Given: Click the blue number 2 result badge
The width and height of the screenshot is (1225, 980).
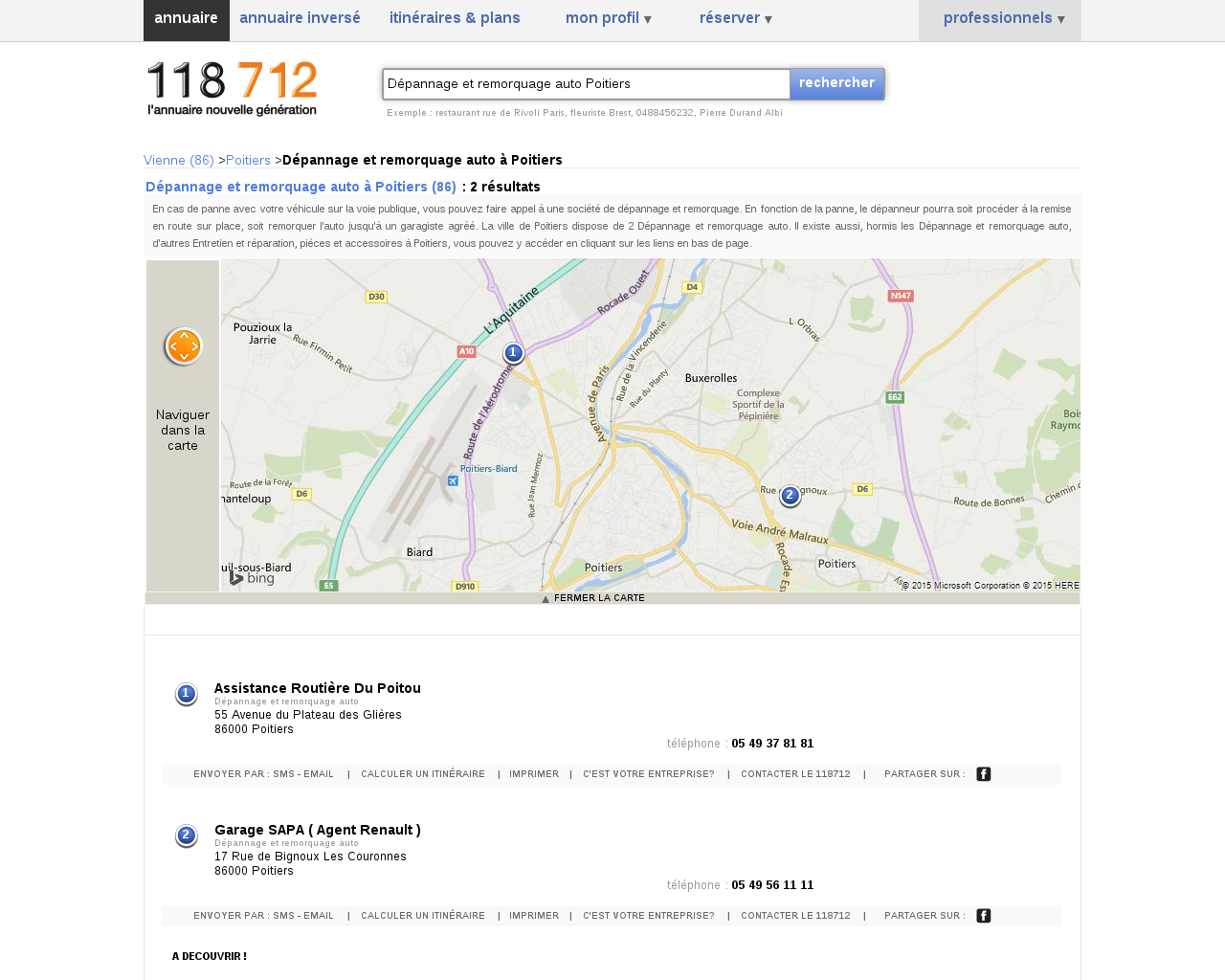Looking at the screenshot, I should coord(187,835).
